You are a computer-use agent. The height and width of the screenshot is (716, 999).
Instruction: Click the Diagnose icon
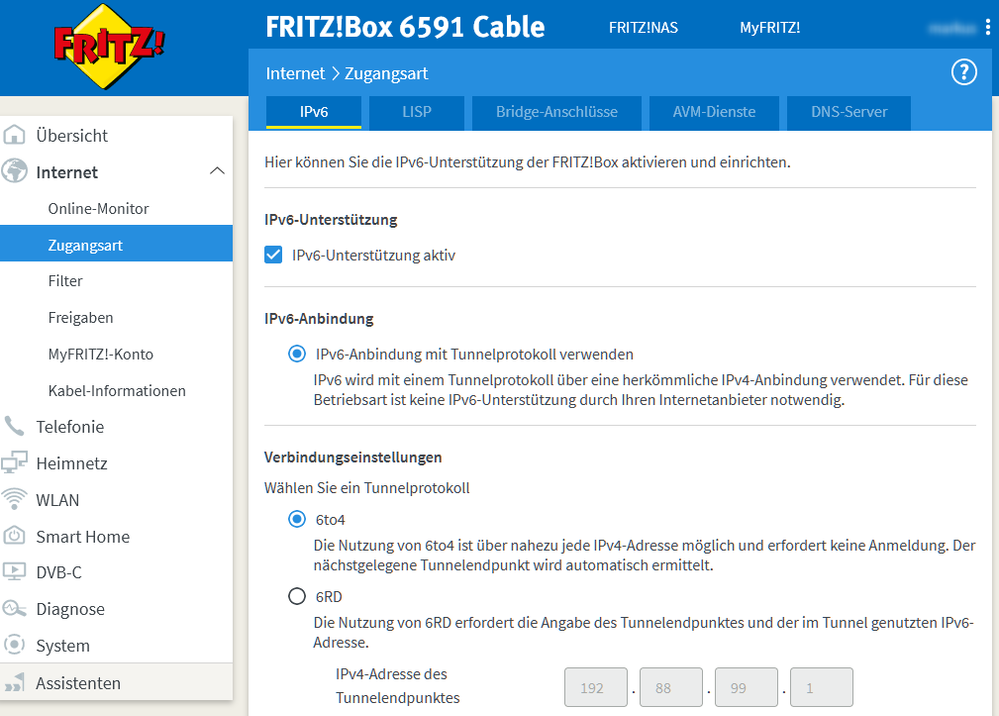[14, 608]
